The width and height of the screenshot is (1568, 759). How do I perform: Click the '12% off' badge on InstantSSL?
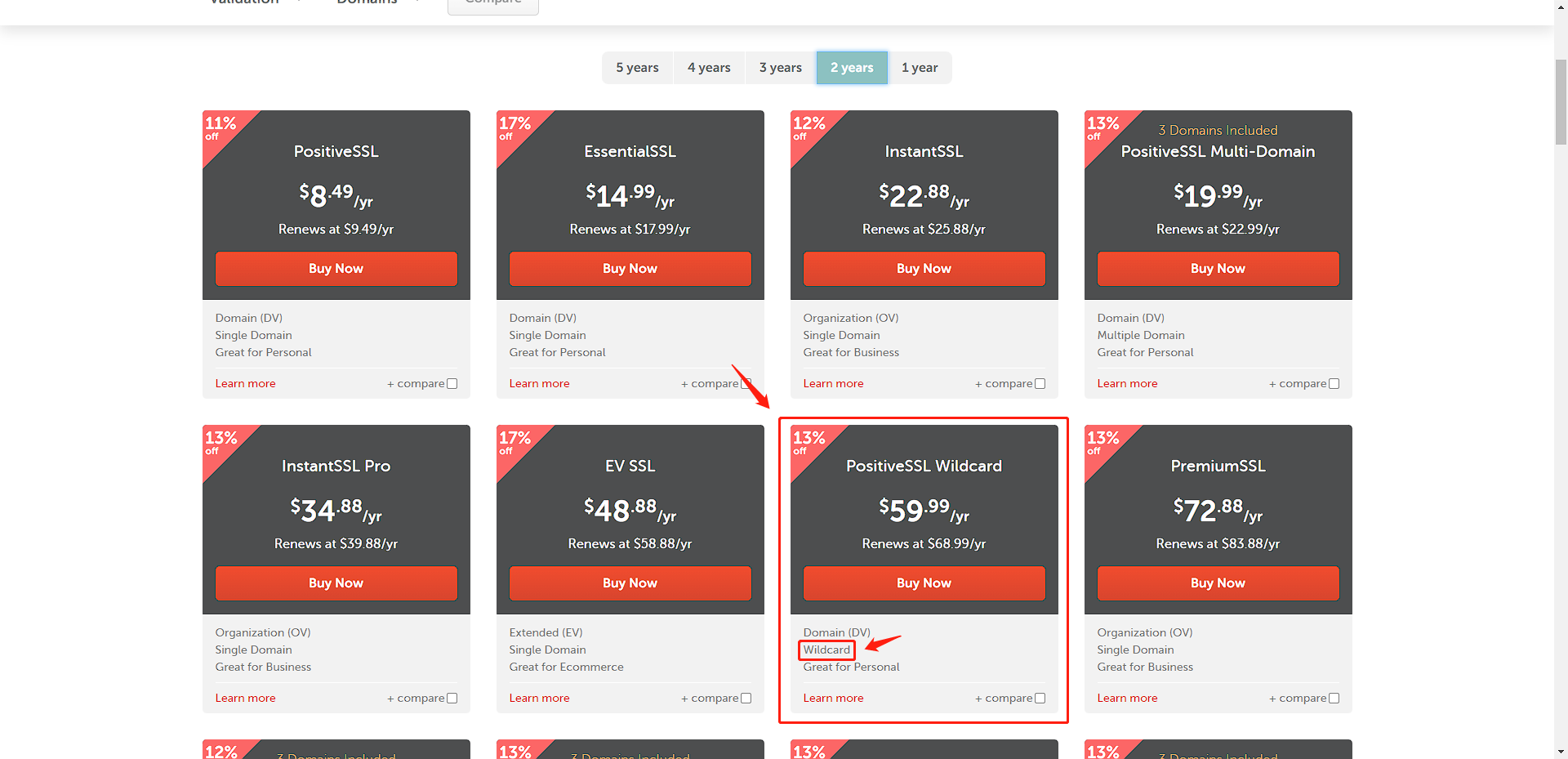click(809, 128)
